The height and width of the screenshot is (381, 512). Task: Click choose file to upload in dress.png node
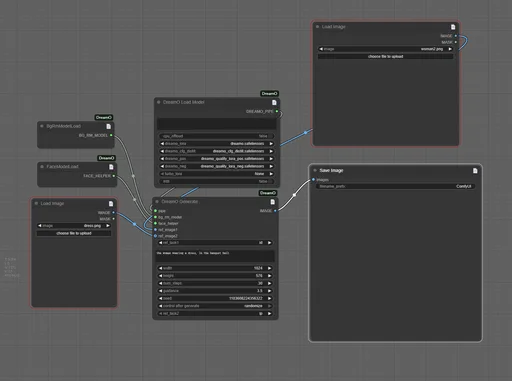point(74,233)
